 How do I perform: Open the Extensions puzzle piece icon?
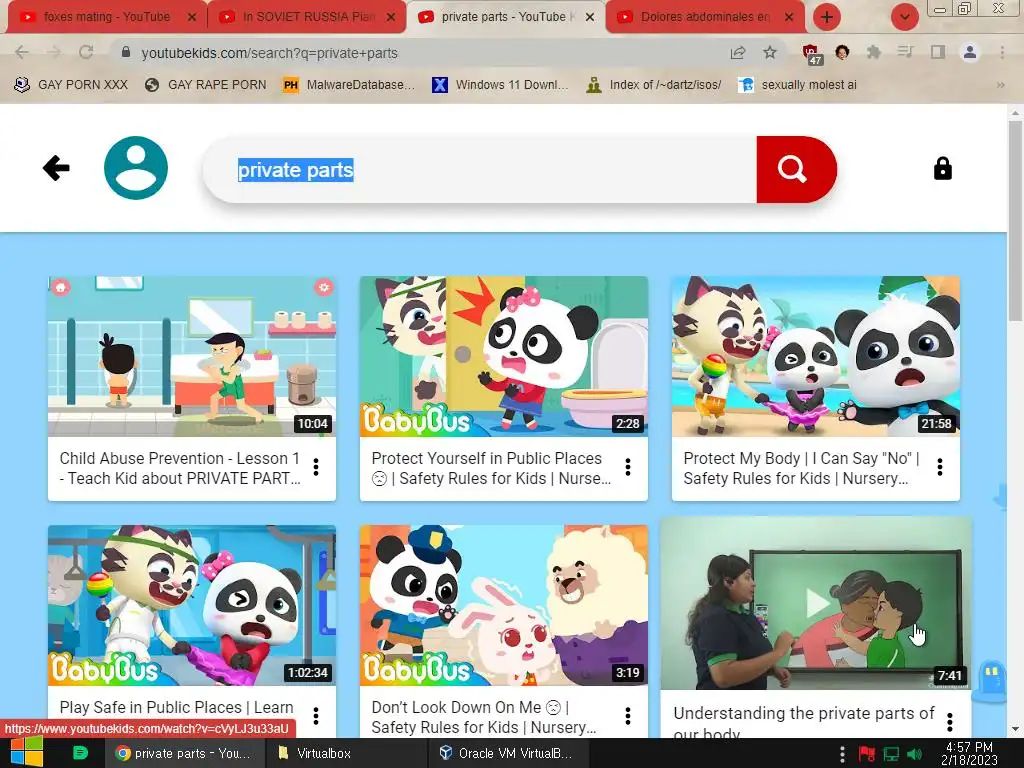pos(874,52)
